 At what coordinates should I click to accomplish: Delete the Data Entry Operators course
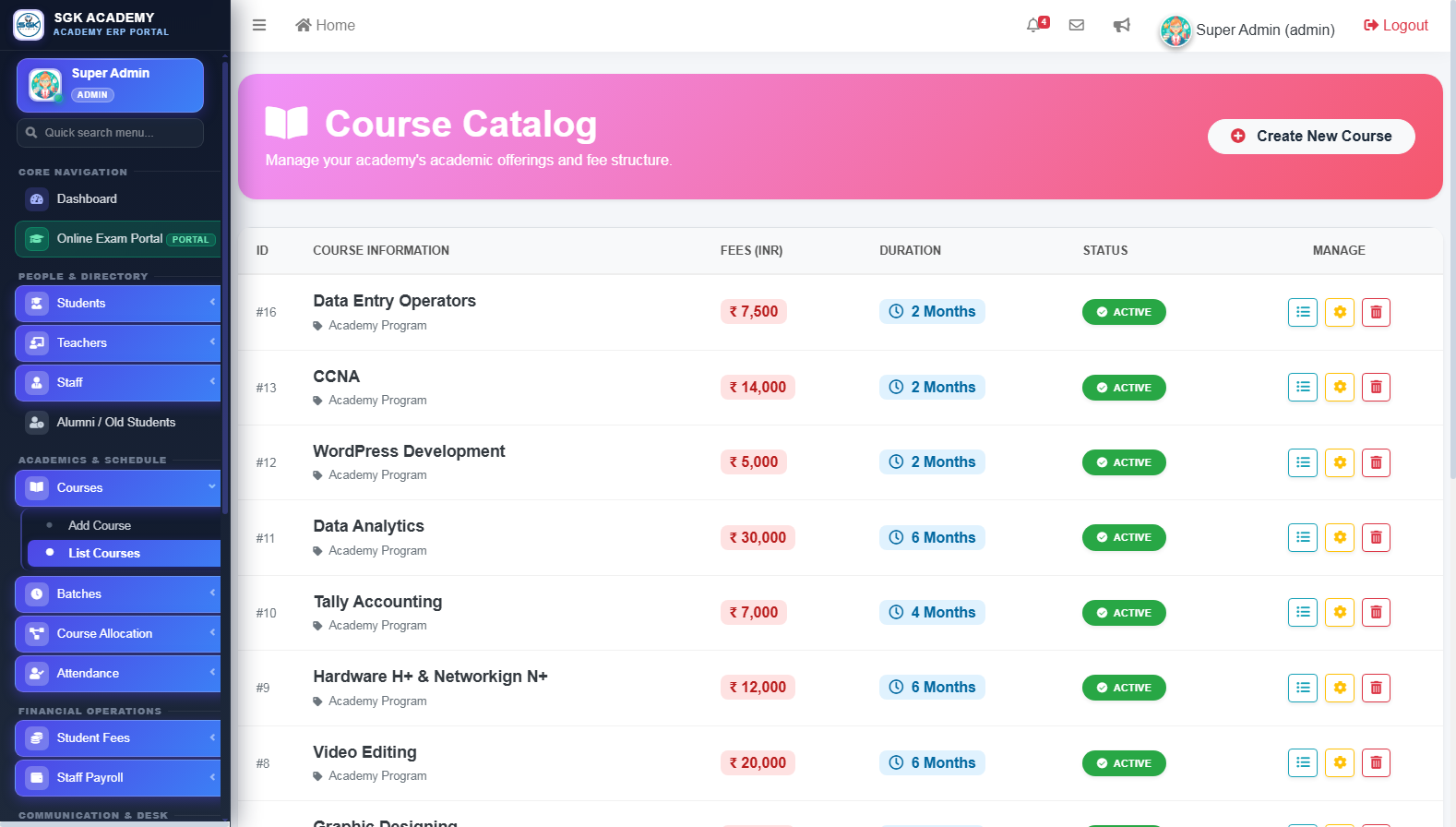click(1376, 312)
